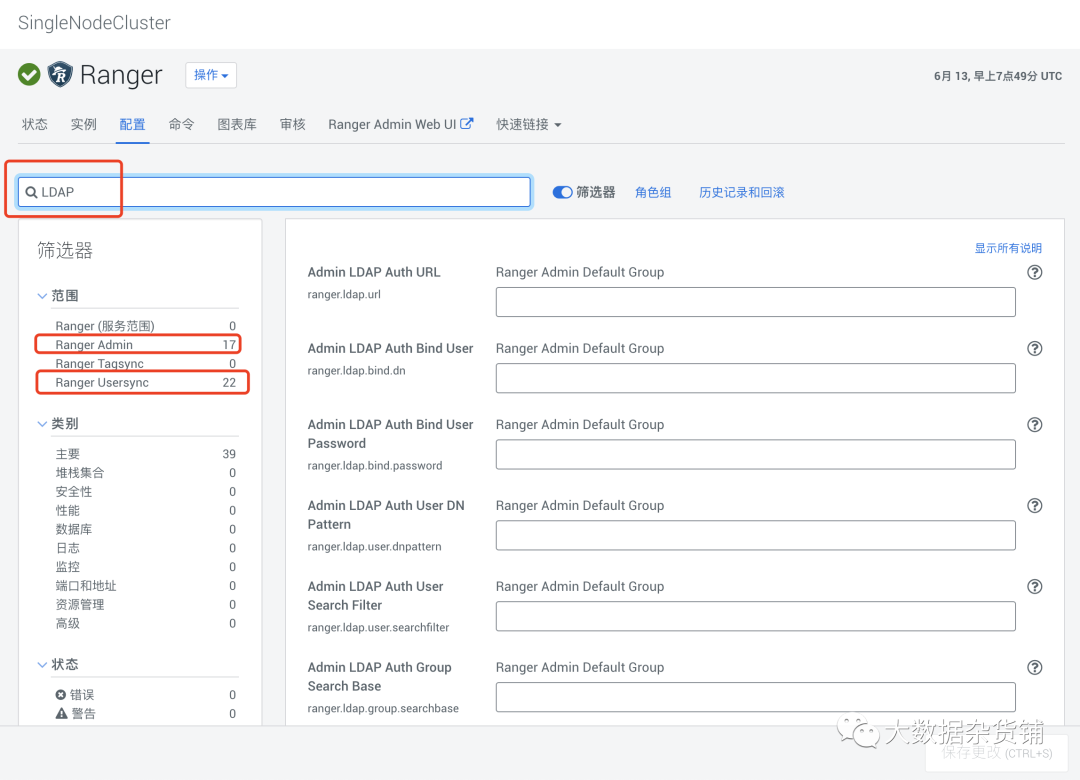Click the ranger.ldap.url input field
The image size is (1080, 780).
pyautogui.click(x=755, y=302)
